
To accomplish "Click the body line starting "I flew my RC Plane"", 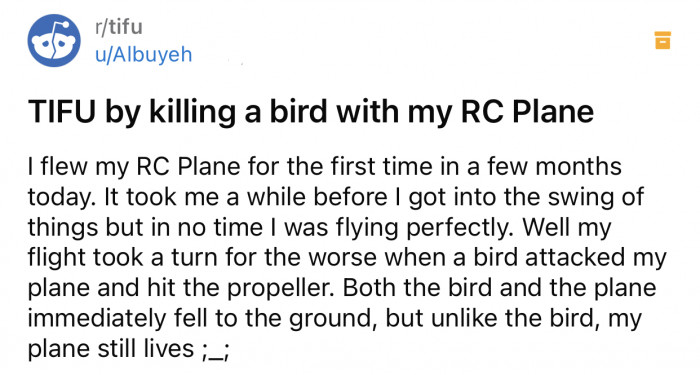I will [325, 167].
